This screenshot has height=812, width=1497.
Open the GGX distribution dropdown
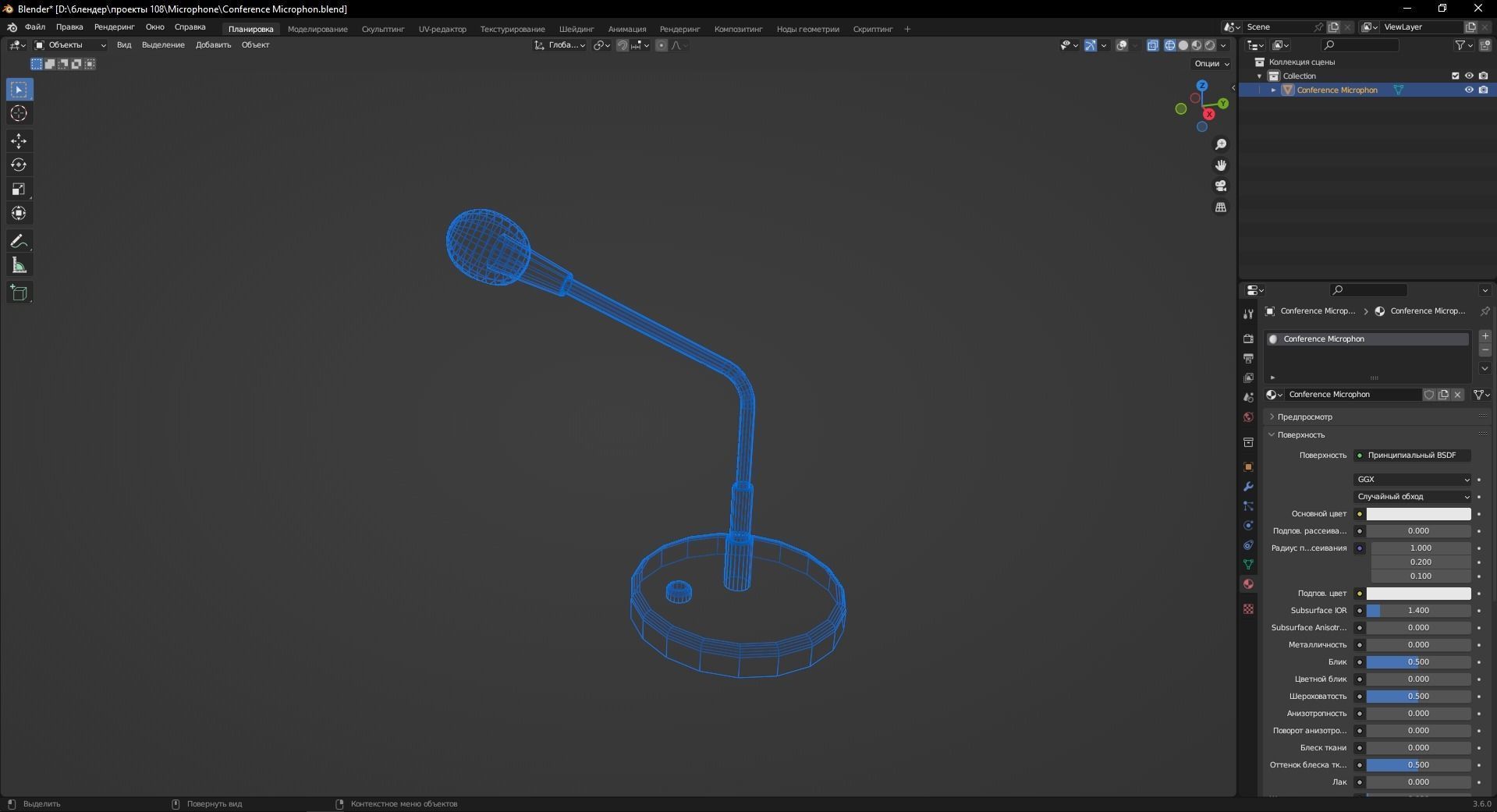point(1412,480)
